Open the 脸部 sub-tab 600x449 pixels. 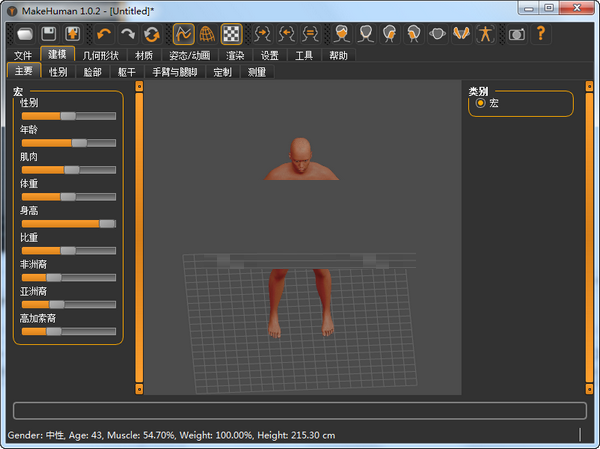(92, 72)
